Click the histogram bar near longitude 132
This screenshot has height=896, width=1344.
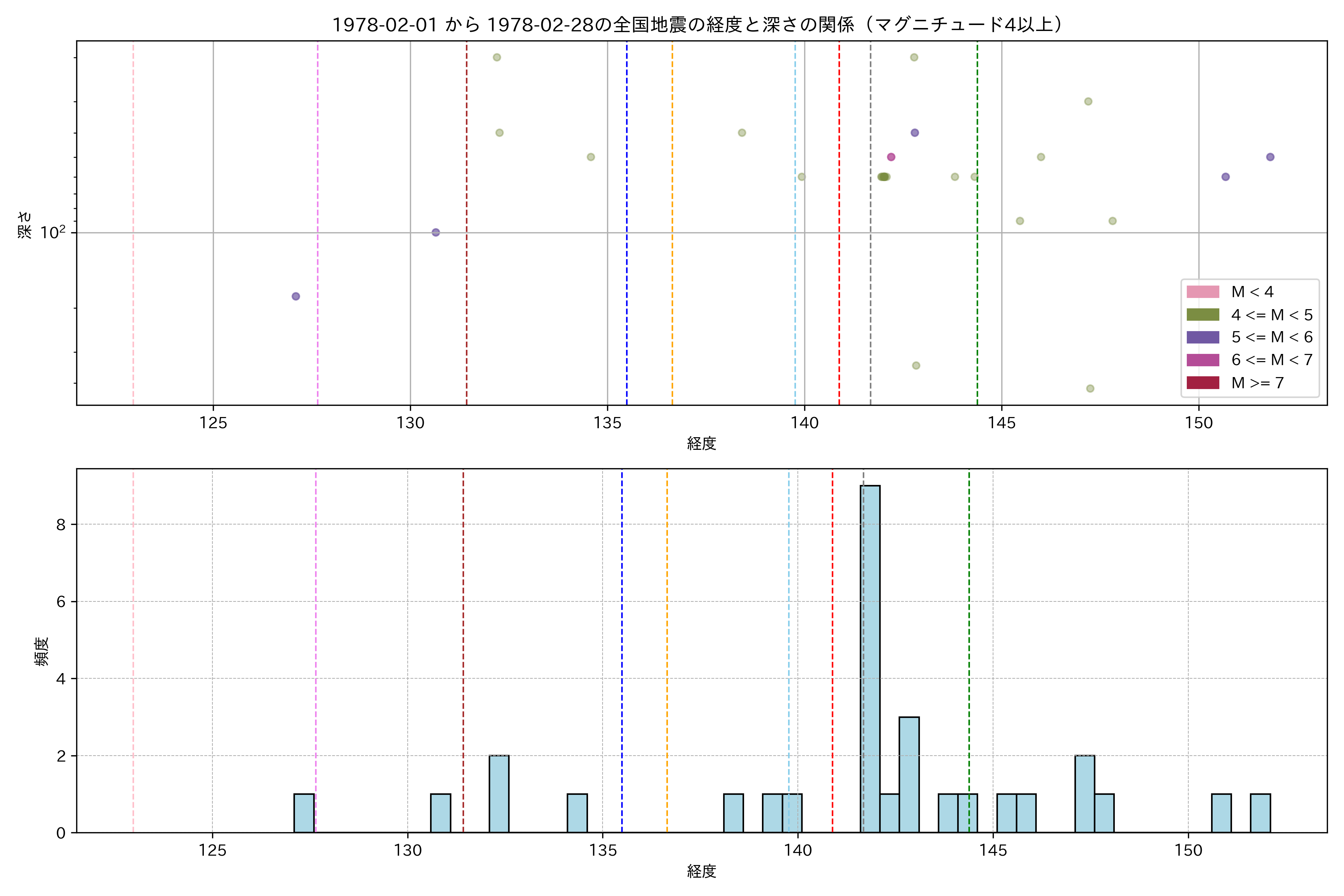[499, 794]
